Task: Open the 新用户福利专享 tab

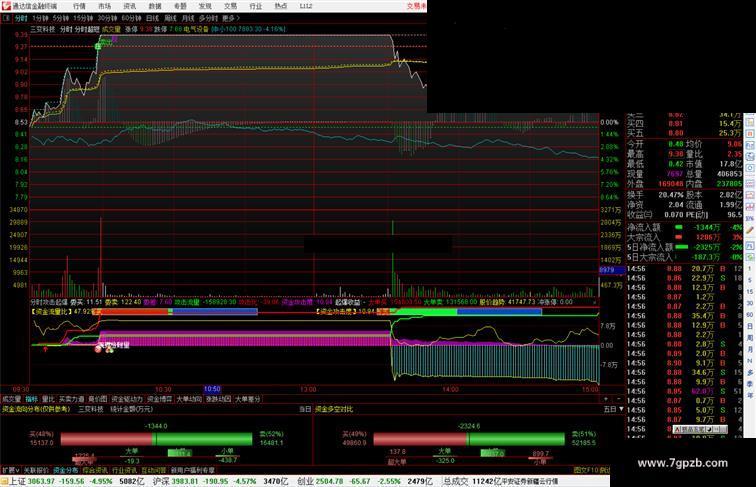Action: tap(193, 470)
